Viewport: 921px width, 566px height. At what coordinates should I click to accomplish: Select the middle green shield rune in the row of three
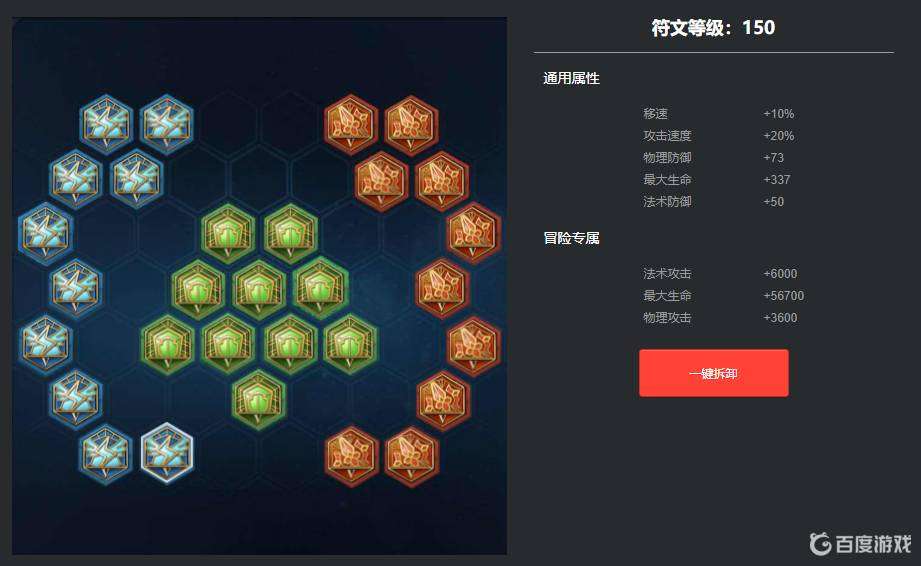tap(258, 289)
